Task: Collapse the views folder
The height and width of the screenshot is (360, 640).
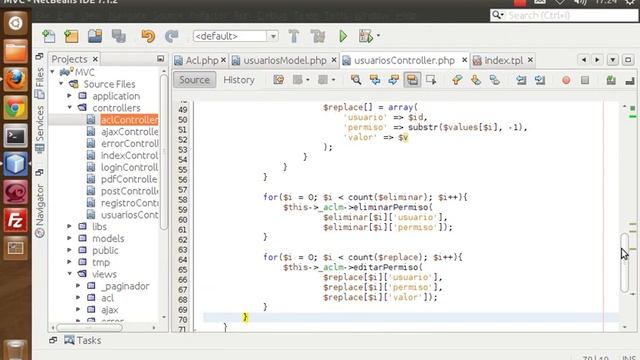Action: 70,273
